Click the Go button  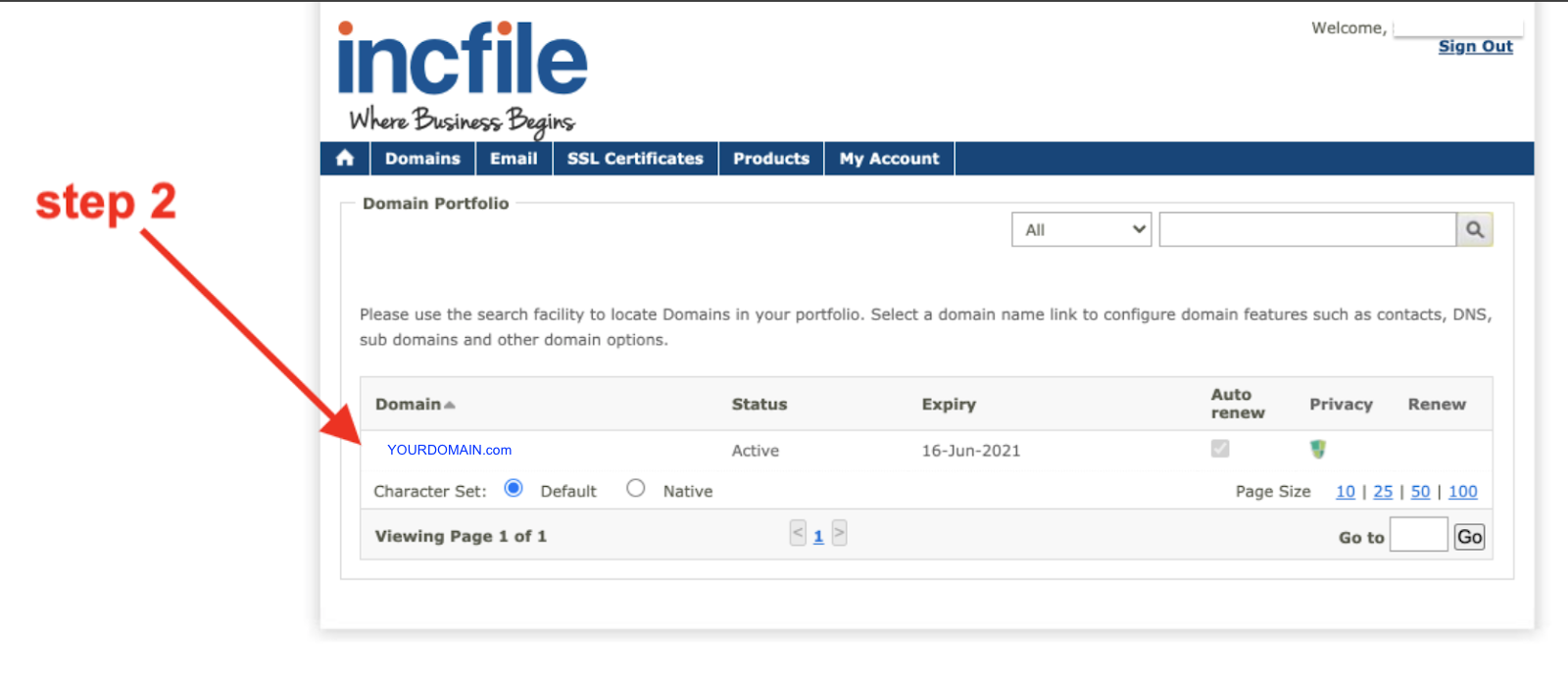[1469, 536]
